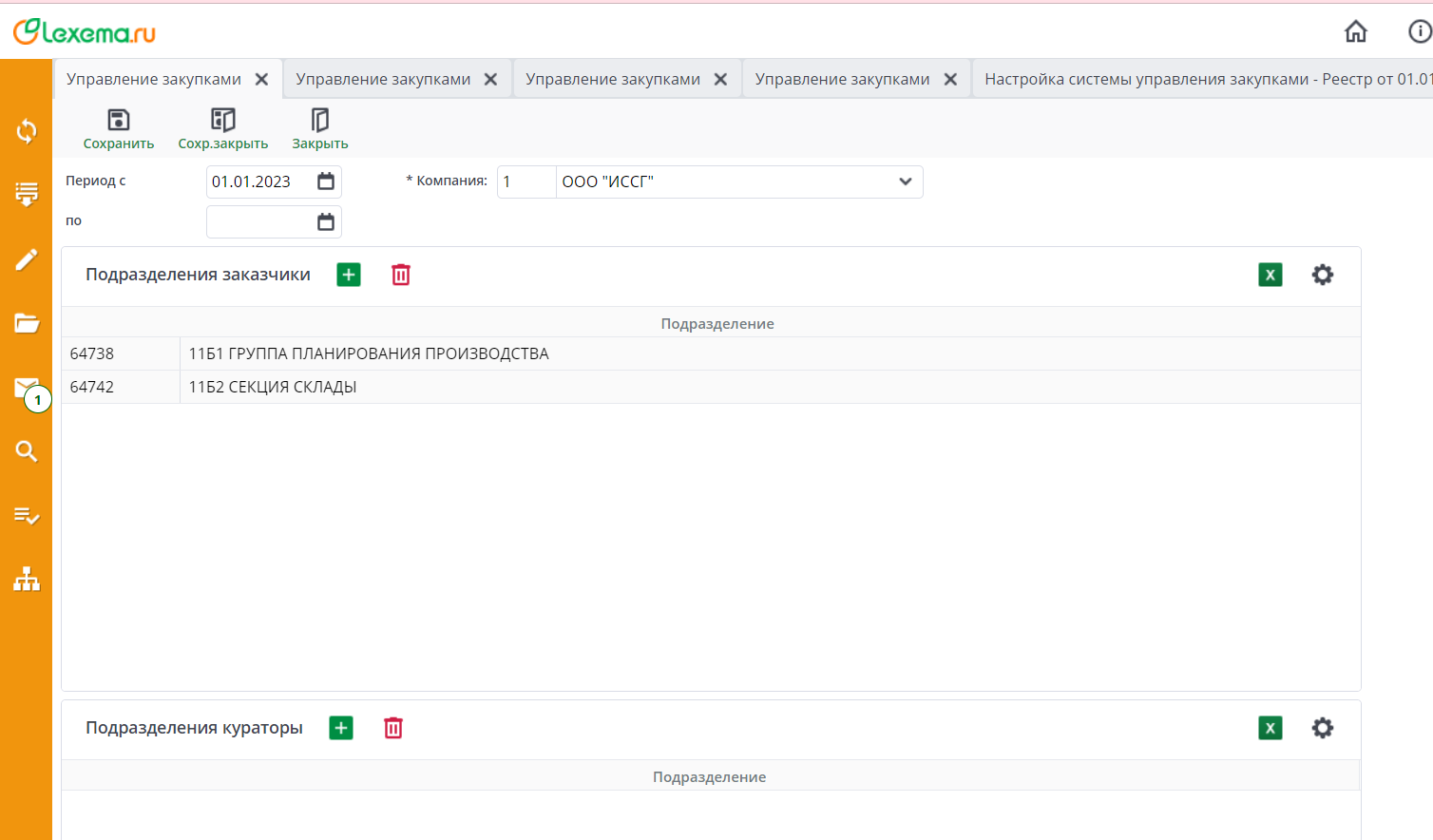This screenshot has height=840, width=1433.
Task: Click Подразделение header in кураторы table
Action: tap(709, 777)
